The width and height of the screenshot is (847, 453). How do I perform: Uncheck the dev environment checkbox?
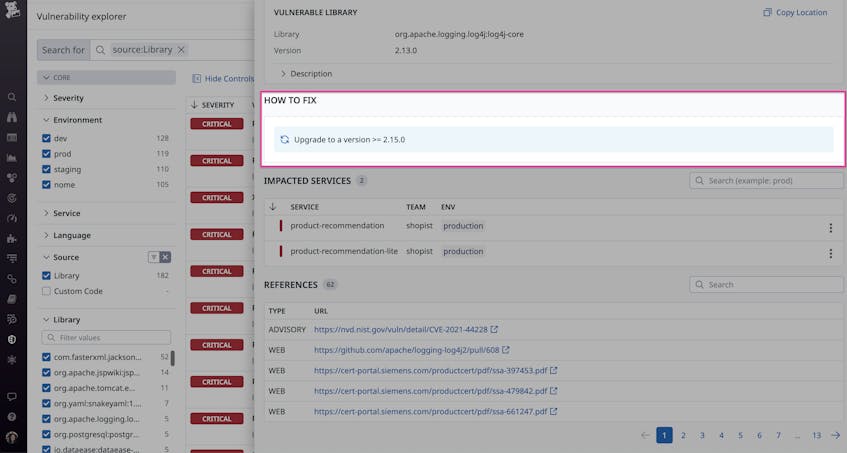click(x=46, y=138)
